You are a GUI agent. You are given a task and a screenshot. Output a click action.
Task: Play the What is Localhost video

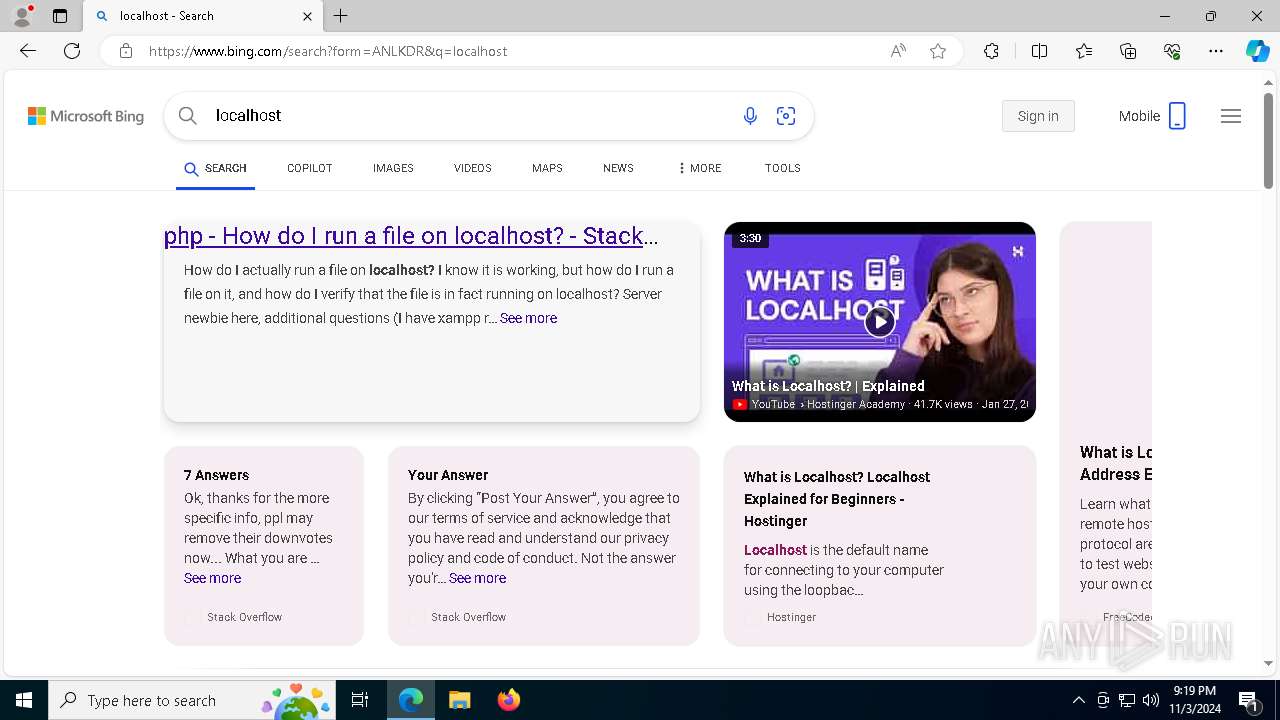point(879,322)
